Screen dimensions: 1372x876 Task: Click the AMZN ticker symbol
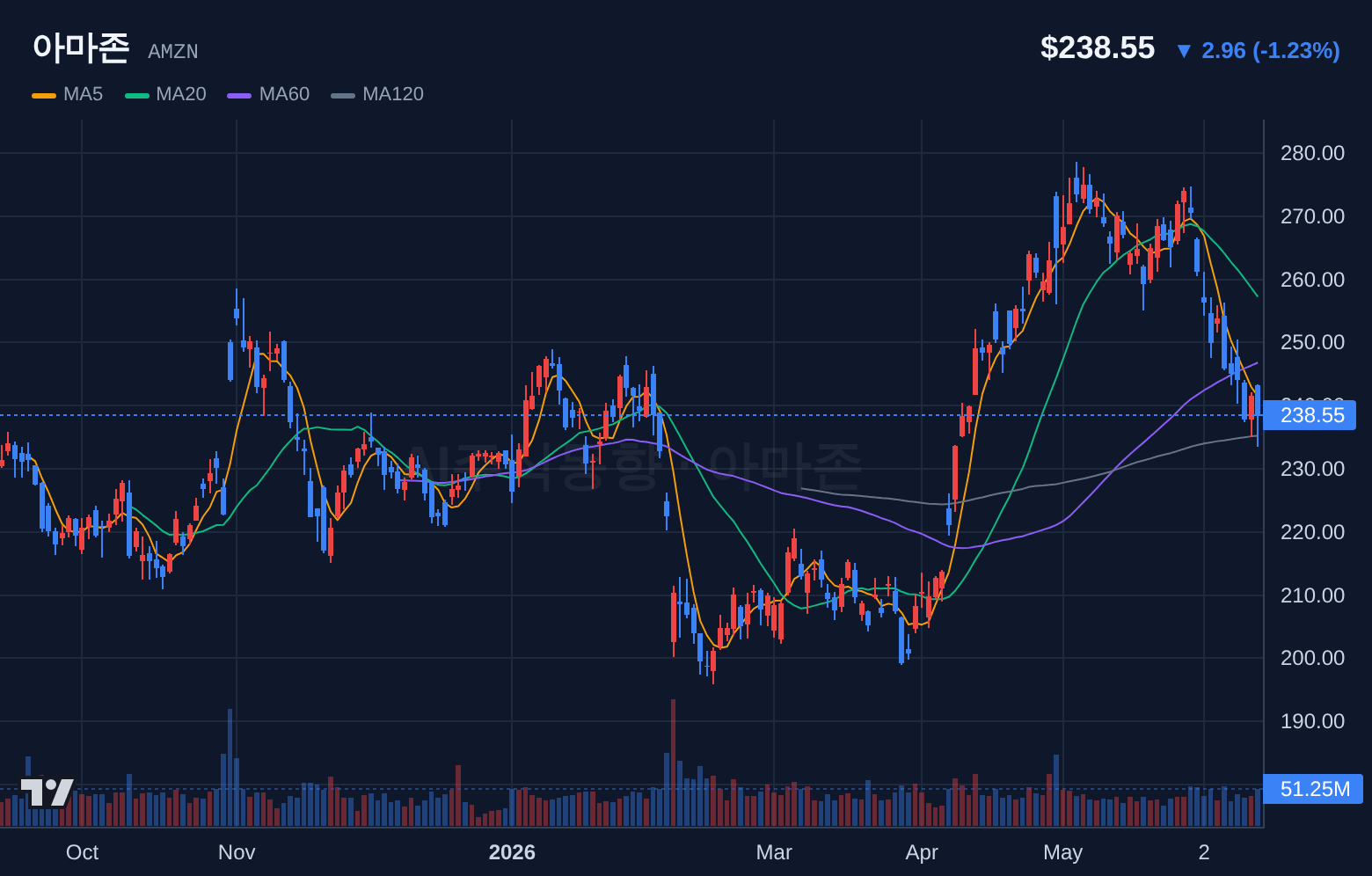[173, 52]
